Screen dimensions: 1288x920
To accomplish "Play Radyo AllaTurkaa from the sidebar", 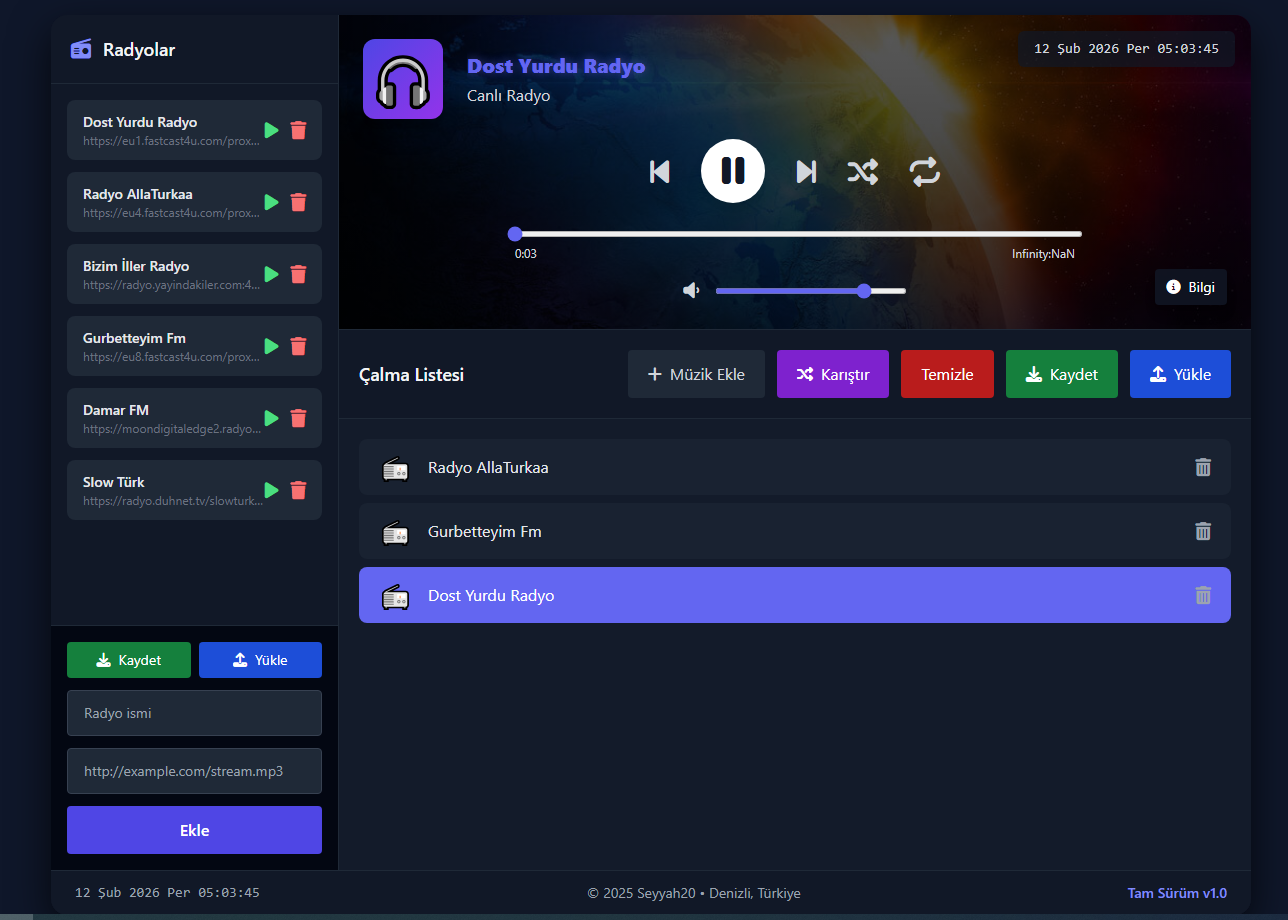I will click(x=271, y=202).
